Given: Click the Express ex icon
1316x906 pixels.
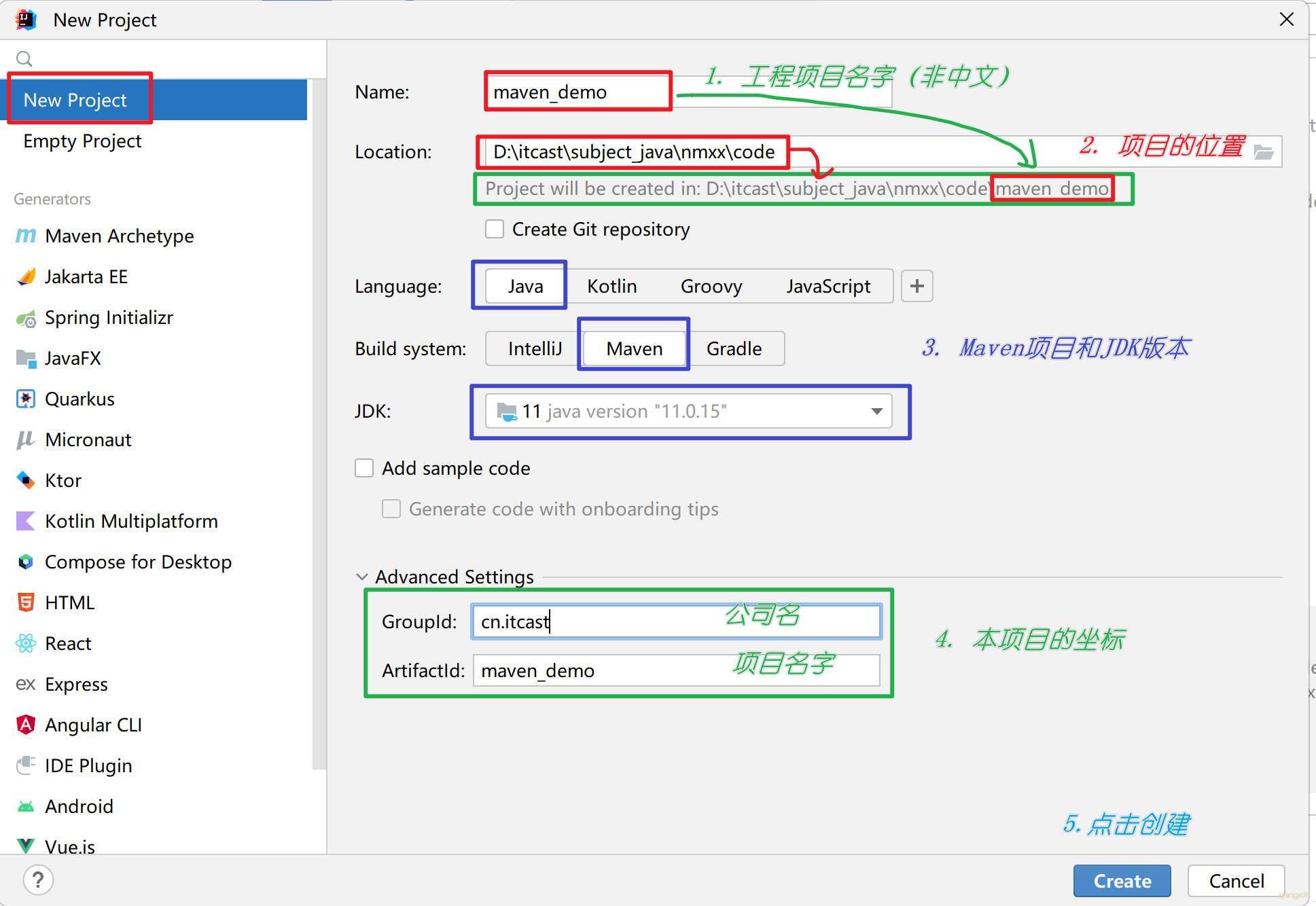Looking at the screenshot, I should (x=26, y=684).
